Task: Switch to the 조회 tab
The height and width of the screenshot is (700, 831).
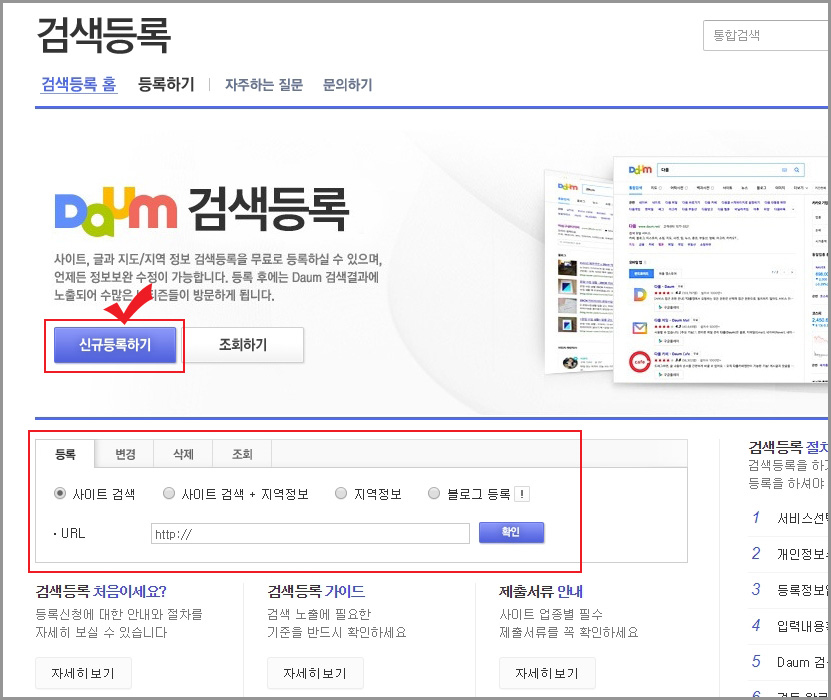Action: click(242, 454)
